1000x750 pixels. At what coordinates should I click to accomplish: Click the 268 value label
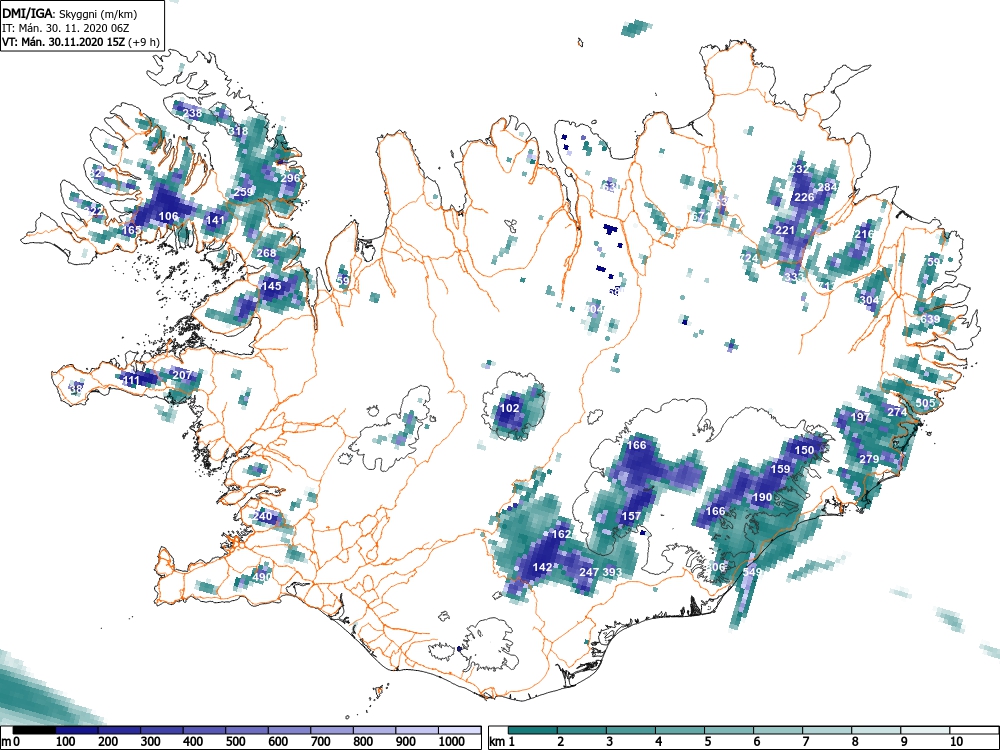coord(266,253)
